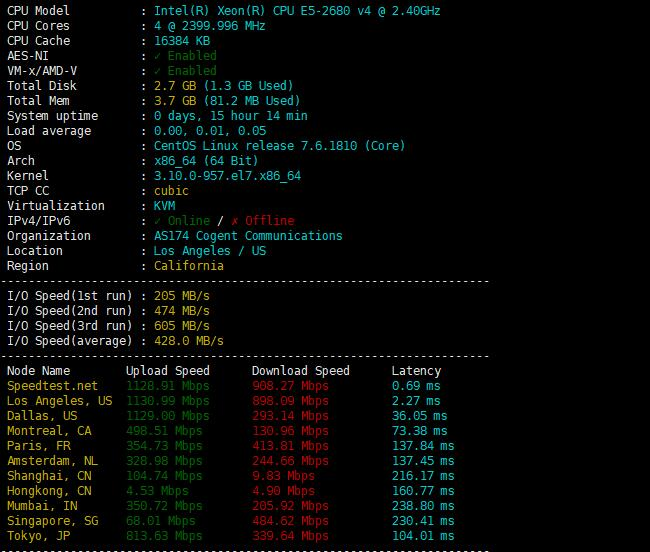The width and height of the screenshot is (650, 552).
Task: Click the 'Upload Speed' column header
Action: point(168,370)
